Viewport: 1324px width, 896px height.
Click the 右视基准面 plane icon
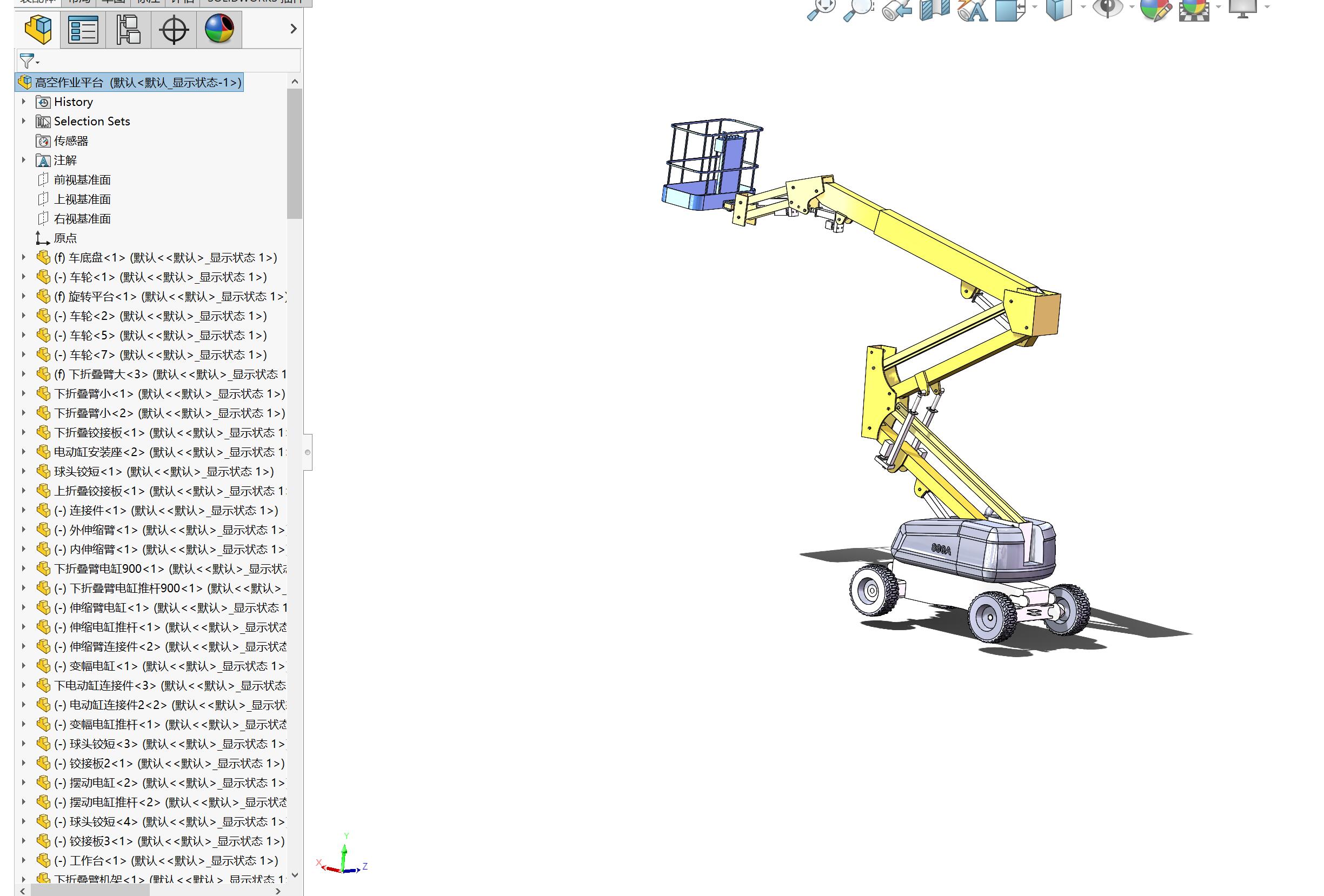click(43, 218)
